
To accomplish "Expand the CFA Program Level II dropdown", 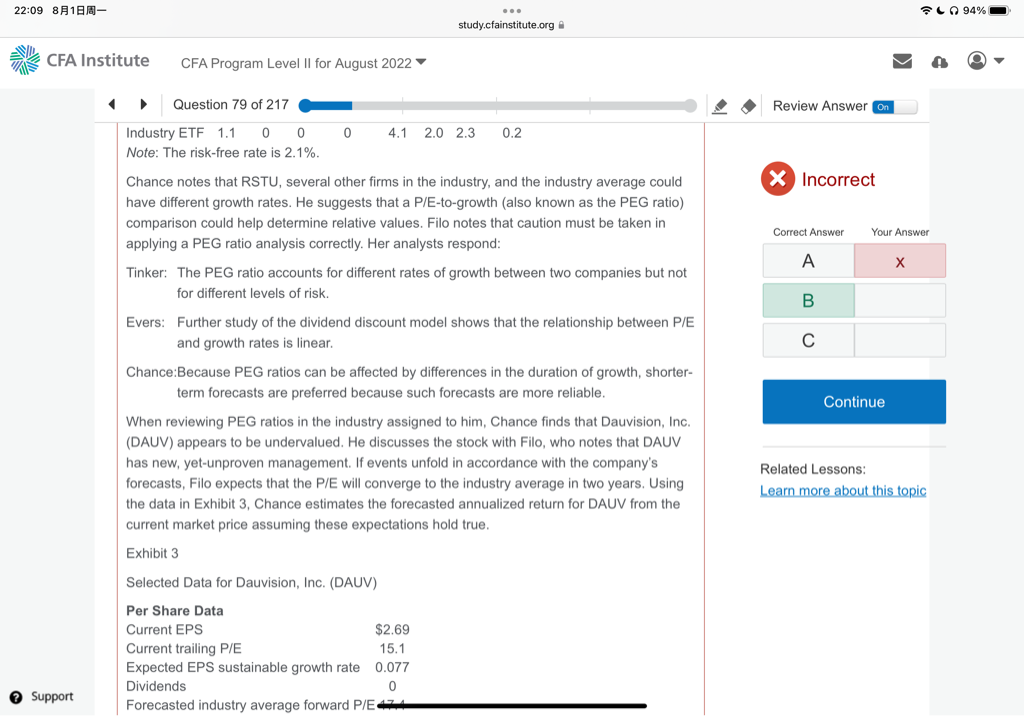I will (303, 63).
